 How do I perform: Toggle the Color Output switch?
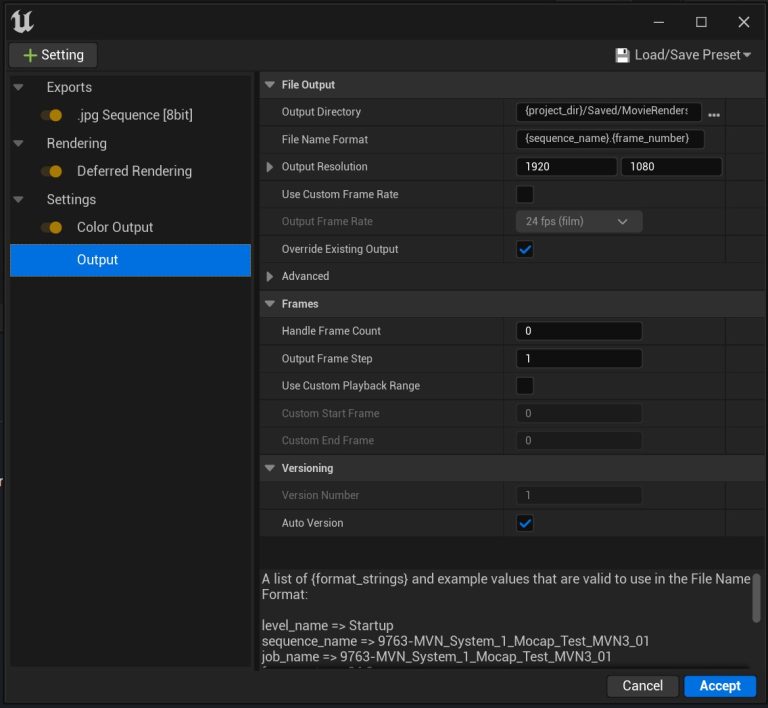coord(52,227)
